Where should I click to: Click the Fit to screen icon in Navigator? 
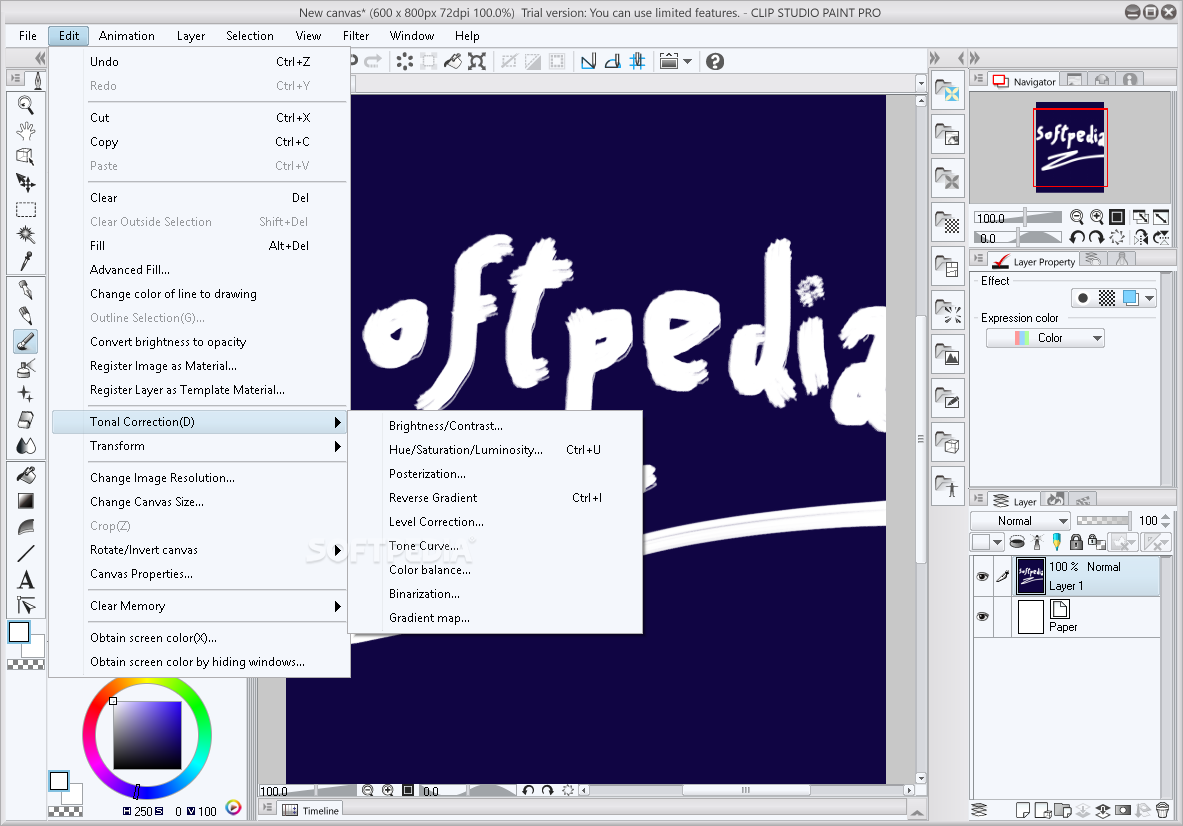coord(1117,217)
